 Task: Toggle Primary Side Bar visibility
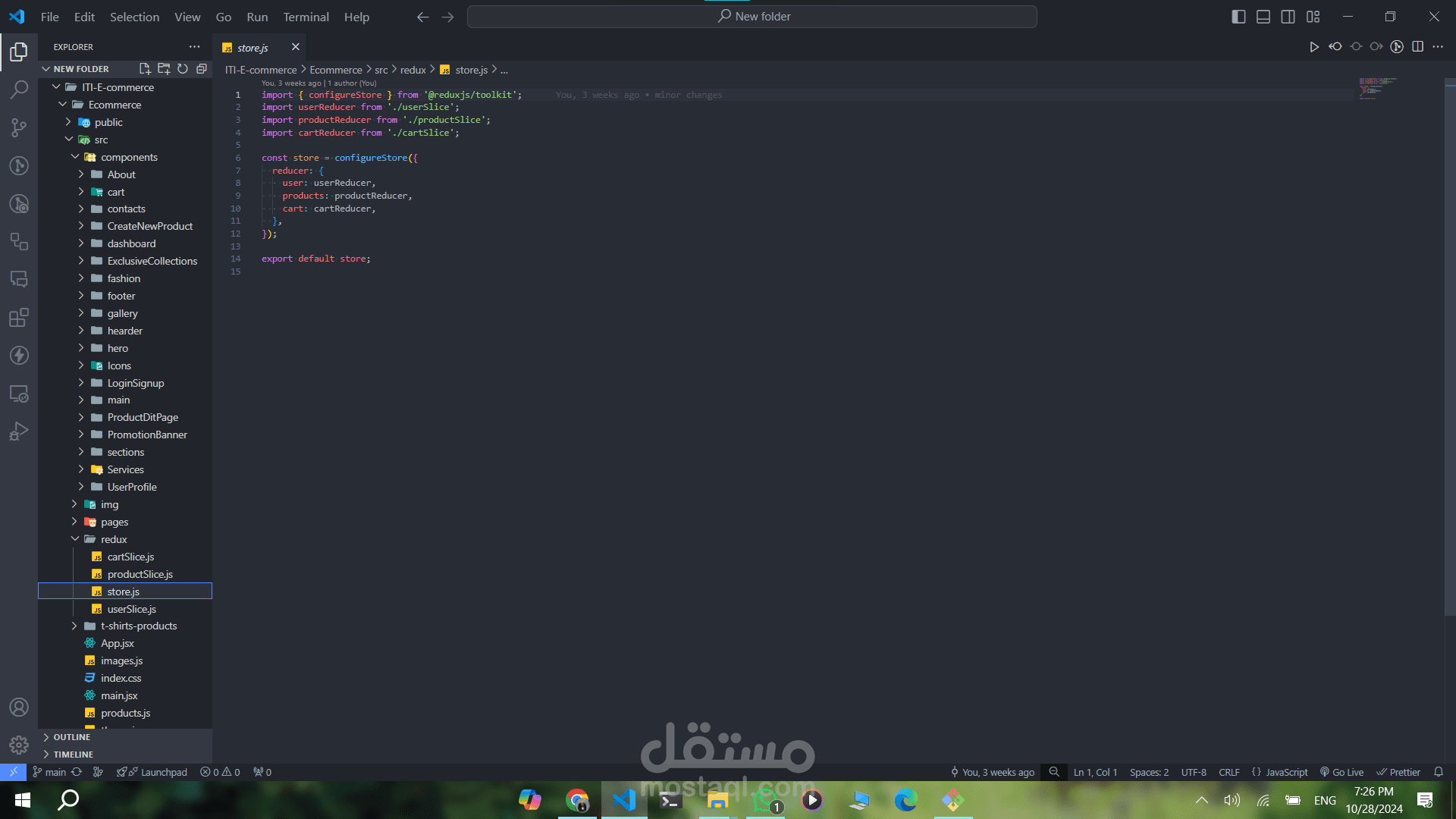pyautogui.click(x=1238, y=17)
